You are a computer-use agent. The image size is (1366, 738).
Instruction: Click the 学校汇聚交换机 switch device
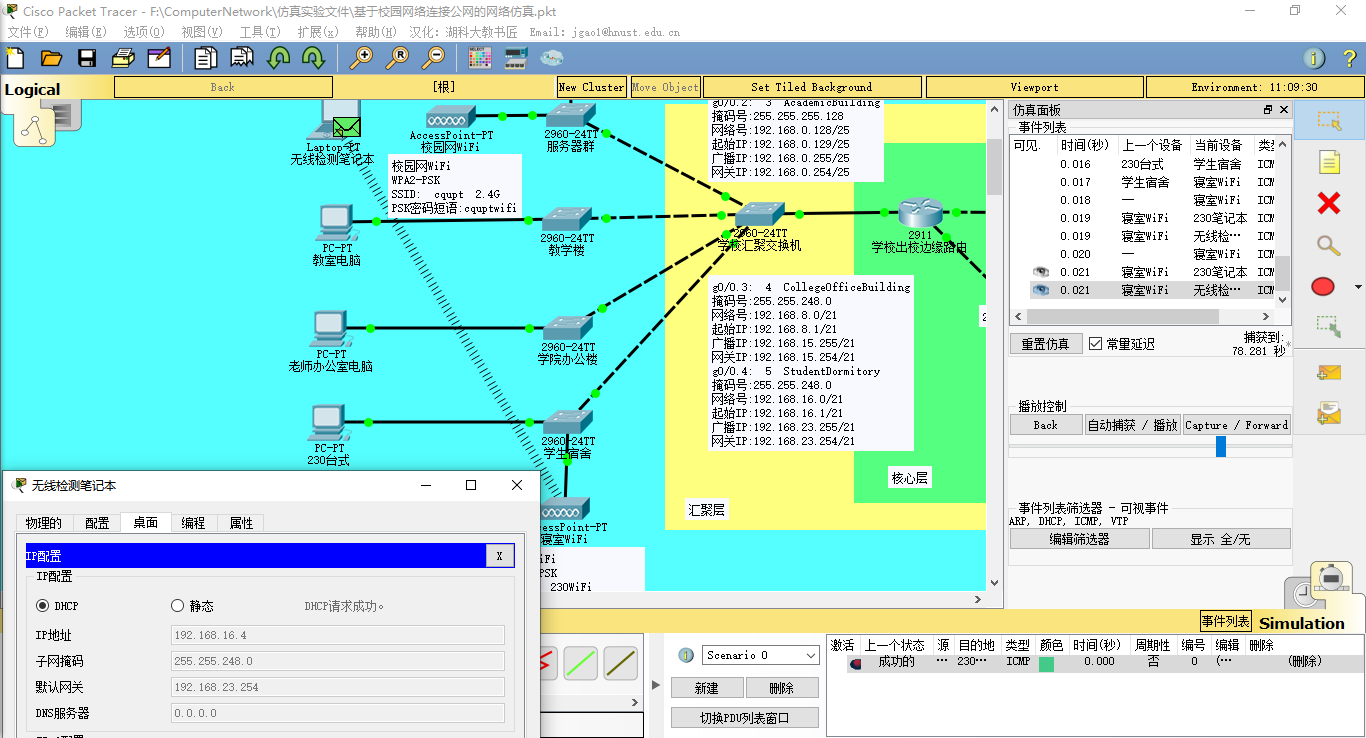pyautogui.click(x=760, y=214)
